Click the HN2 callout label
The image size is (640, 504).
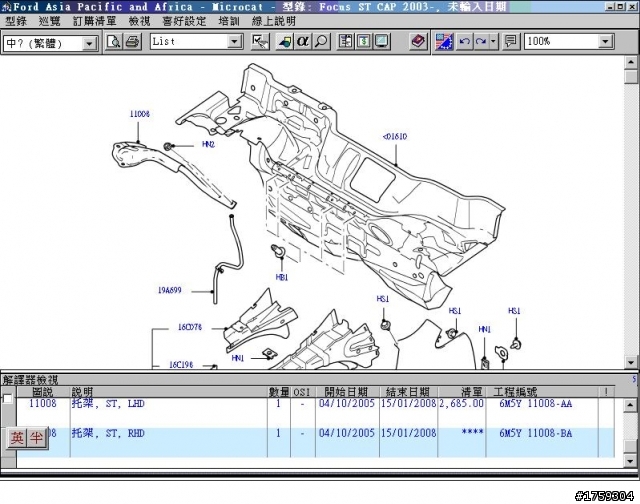click(x=208, y=144)
